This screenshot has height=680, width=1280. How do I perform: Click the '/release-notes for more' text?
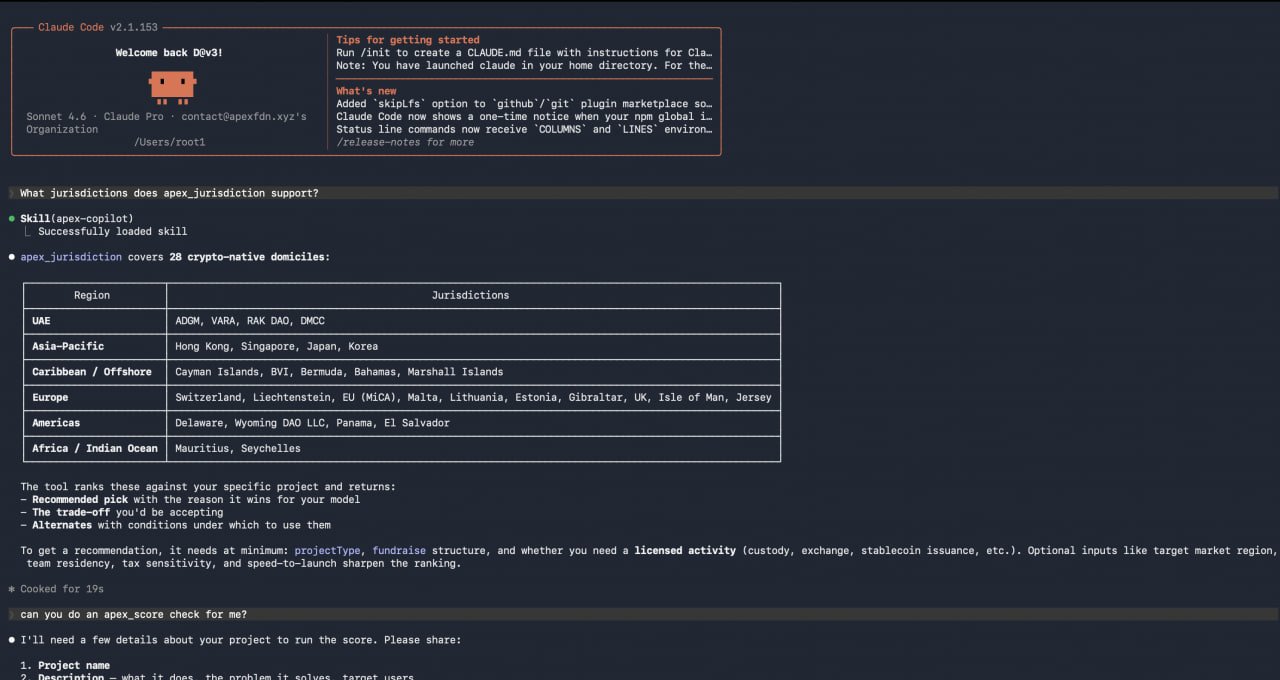[x=405, y=142]
